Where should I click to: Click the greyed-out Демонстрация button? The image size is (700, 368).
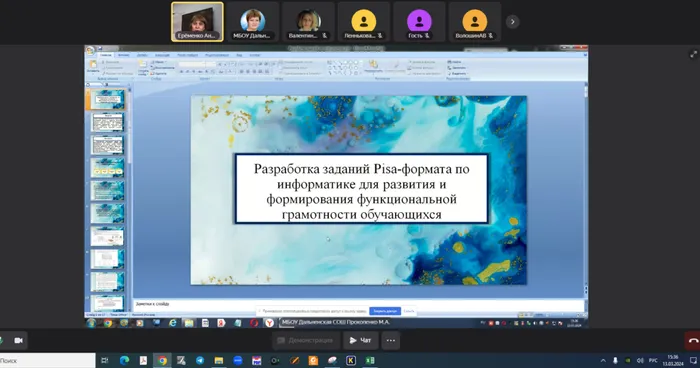tap(306, 340)
